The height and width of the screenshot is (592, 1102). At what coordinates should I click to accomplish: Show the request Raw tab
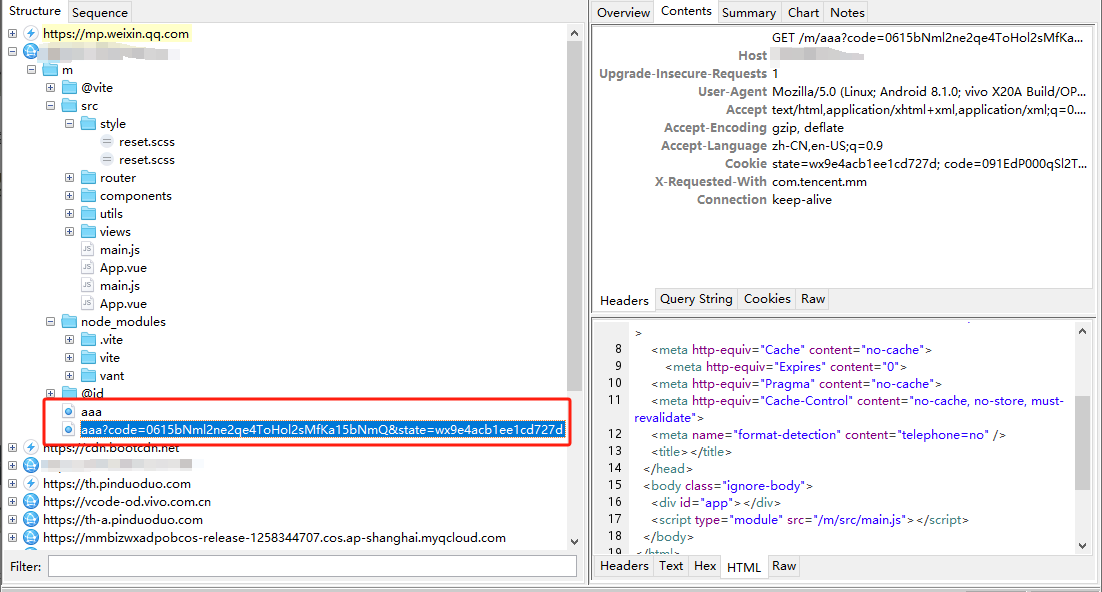point(812,299)
